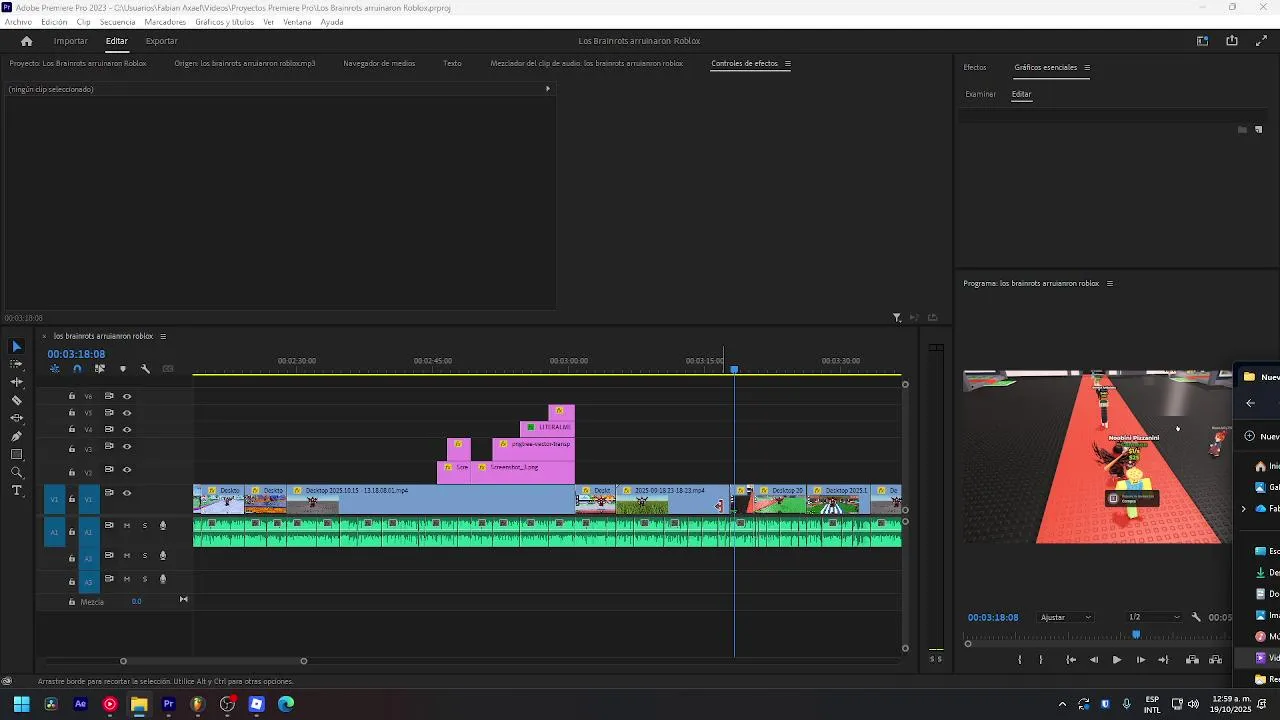Open Controles de efectos panel menu

(788, 63)
